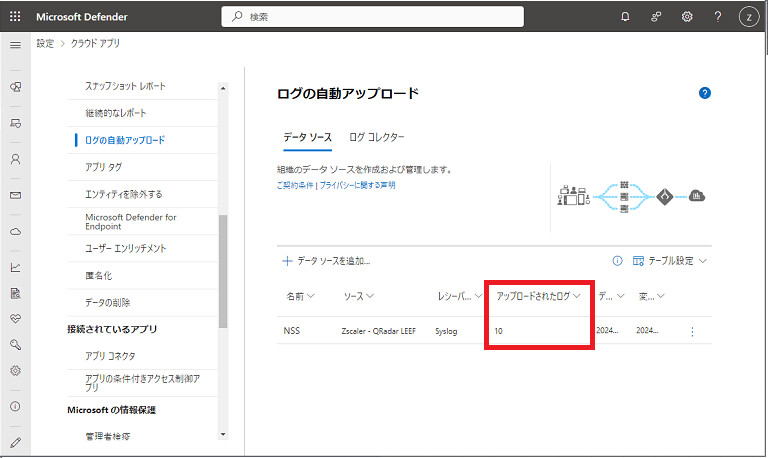Open the notifications bell icon
768x458 pixels.
click(625, 17)
